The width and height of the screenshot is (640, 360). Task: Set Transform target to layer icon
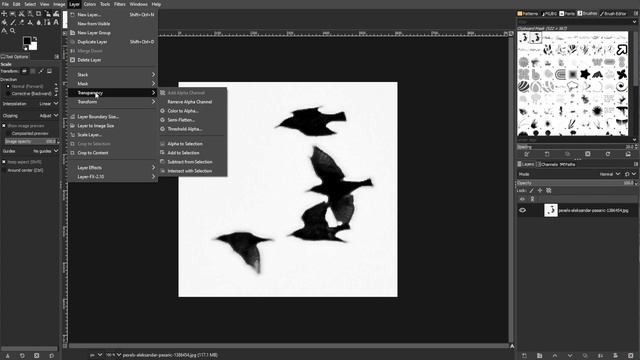24,71
